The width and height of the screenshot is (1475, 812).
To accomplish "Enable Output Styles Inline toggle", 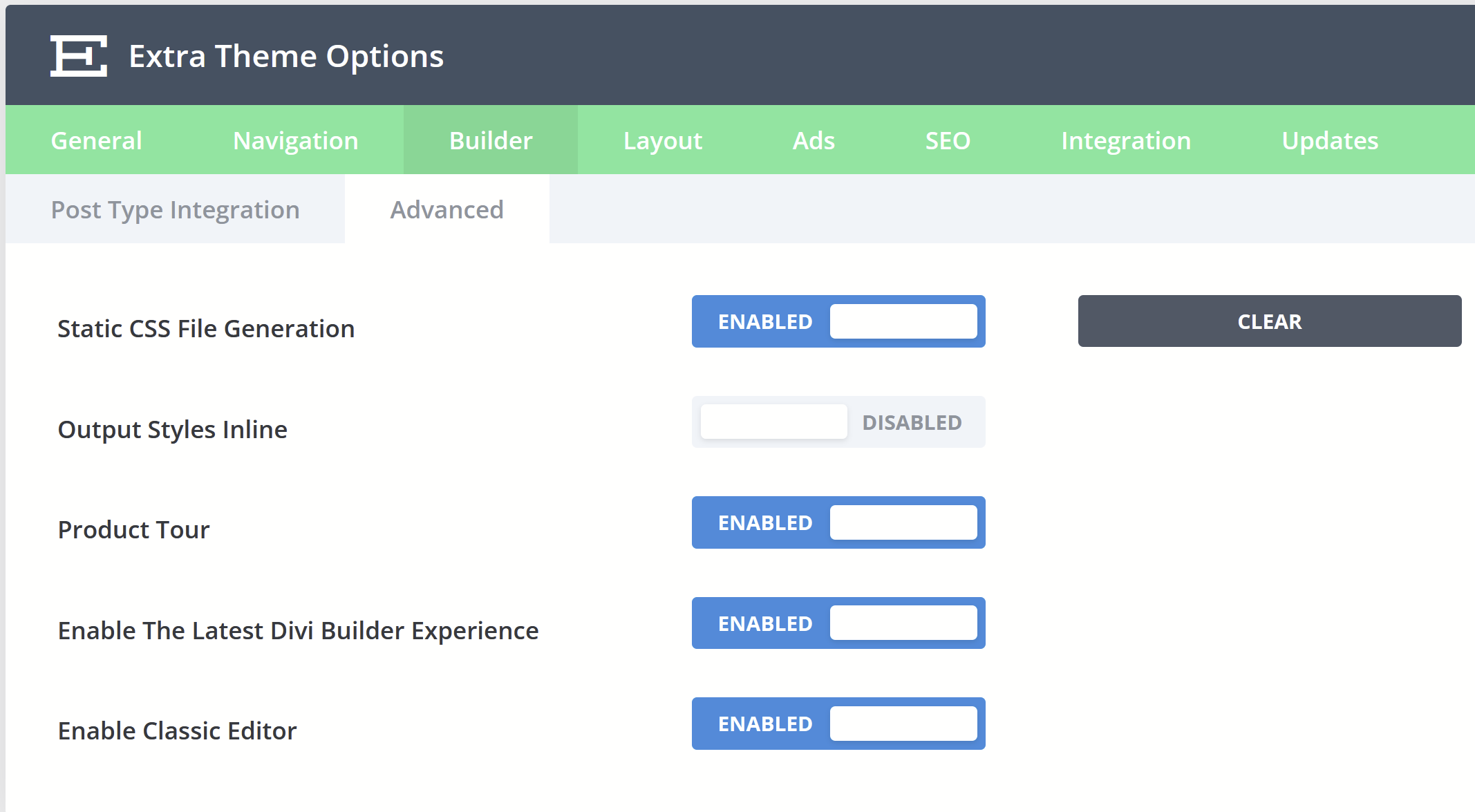I will [x=838, y=422].
